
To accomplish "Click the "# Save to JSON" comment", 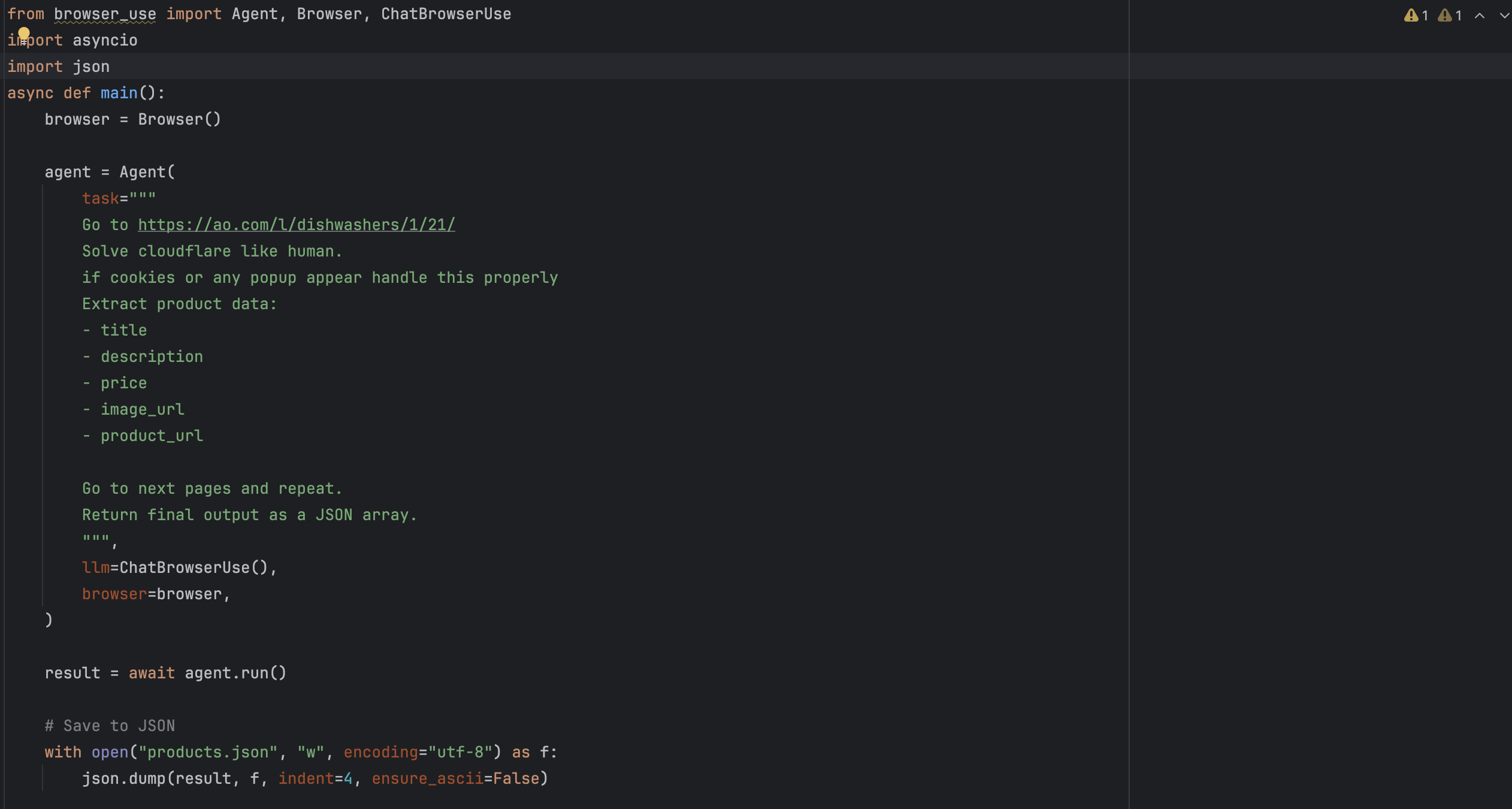I will click(x=110, y=726).
